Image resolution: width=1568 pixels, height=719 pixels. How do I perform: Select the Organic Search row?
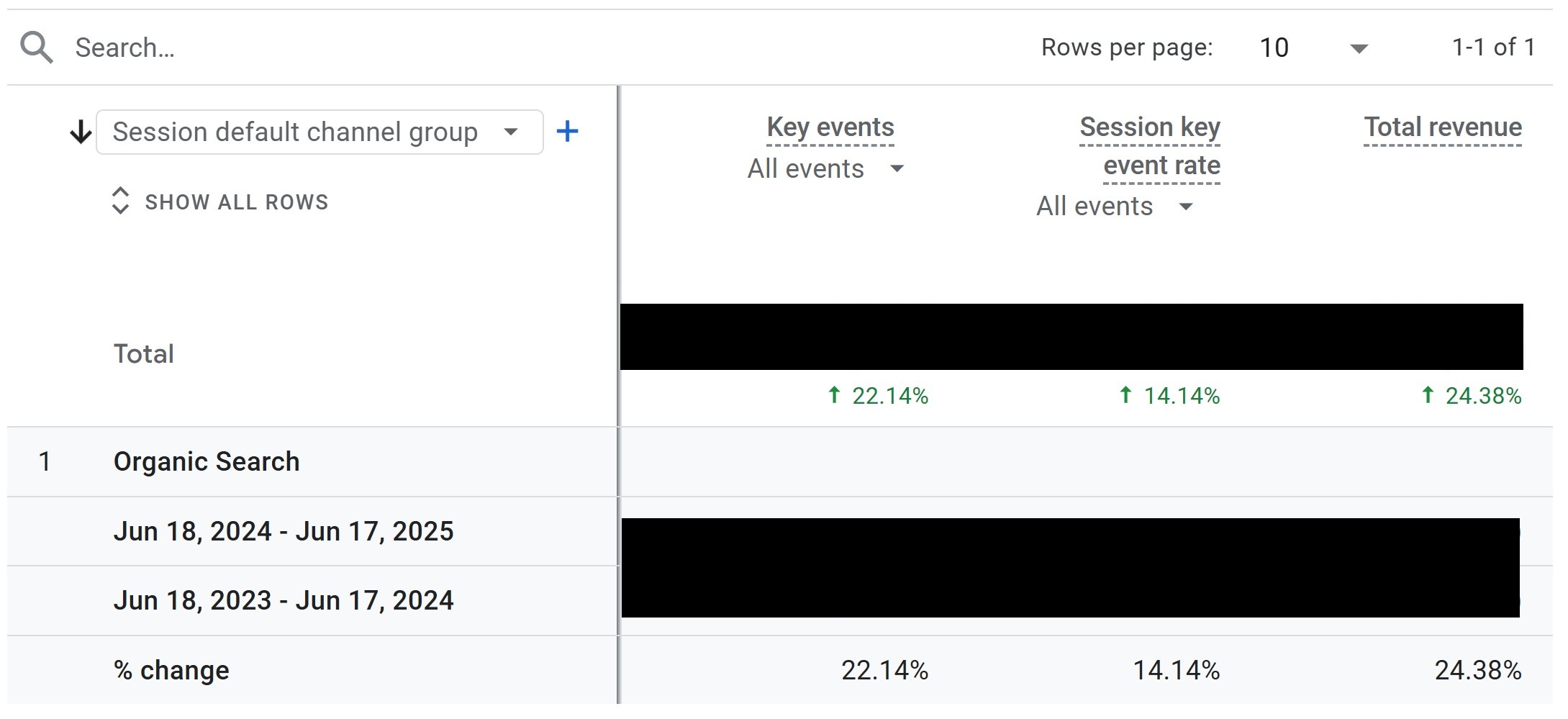click(207, 461)
